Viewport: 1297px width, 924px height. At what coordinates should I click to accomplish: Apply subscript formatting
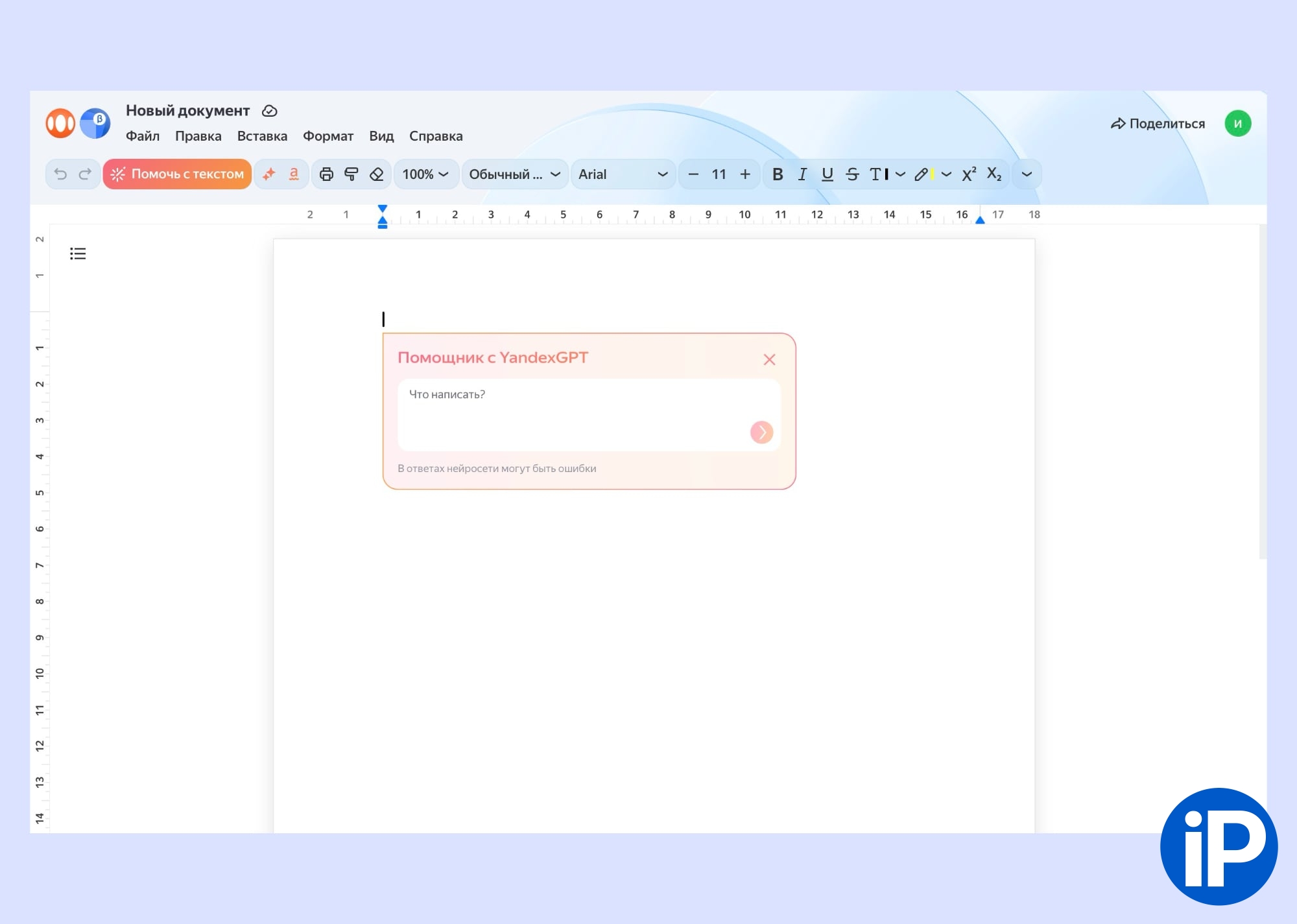click(x=994, y=174)
